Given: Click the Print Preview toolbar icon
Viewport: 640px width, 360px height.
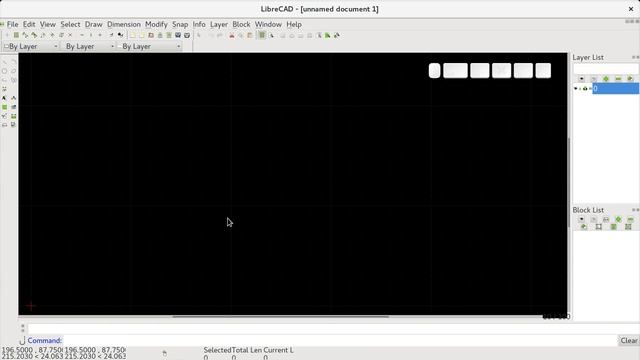Looking at the screenshot, I should pyautogui.click(x=187, y=35).
